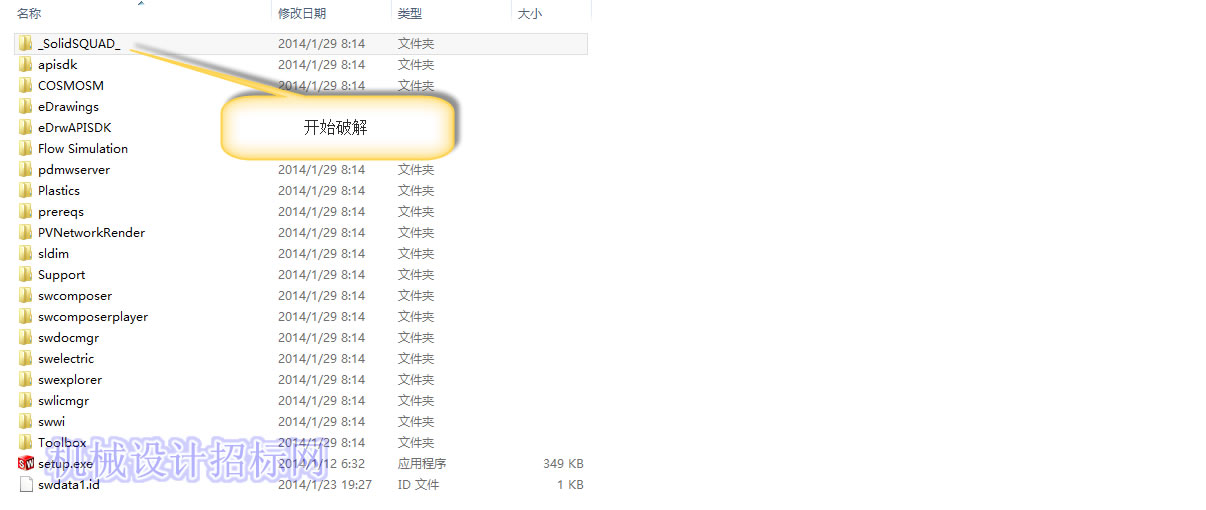Click the ID 文件 type of swdata1.id
This screenshot has height=510, width=1206.
click(419, 485)
